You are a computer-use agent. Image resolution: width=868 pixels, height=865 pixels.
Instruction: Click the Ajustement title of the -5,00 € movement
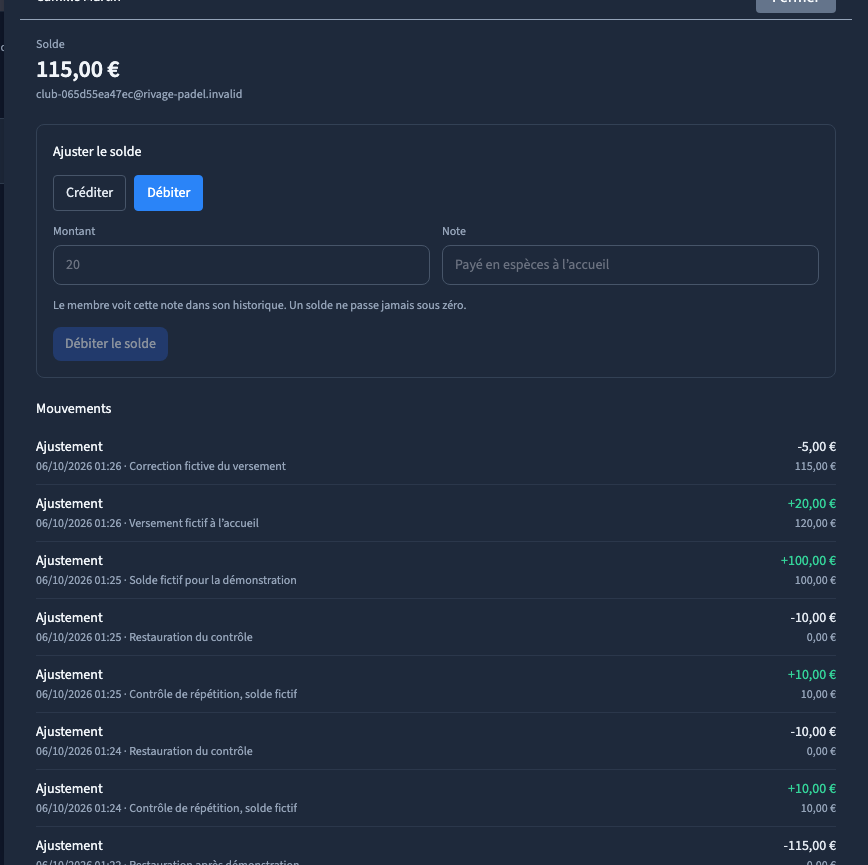pyautogui.click(x=69, y=447)
